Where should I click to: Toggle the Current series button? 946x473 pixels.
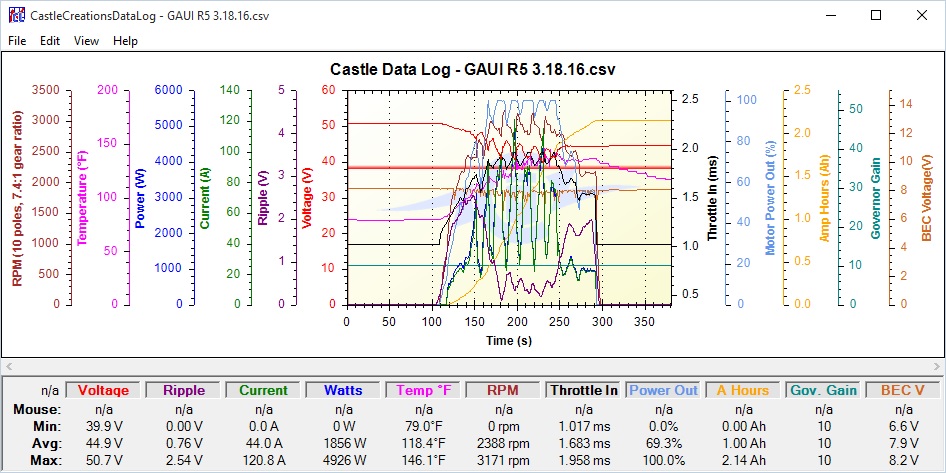263,390
